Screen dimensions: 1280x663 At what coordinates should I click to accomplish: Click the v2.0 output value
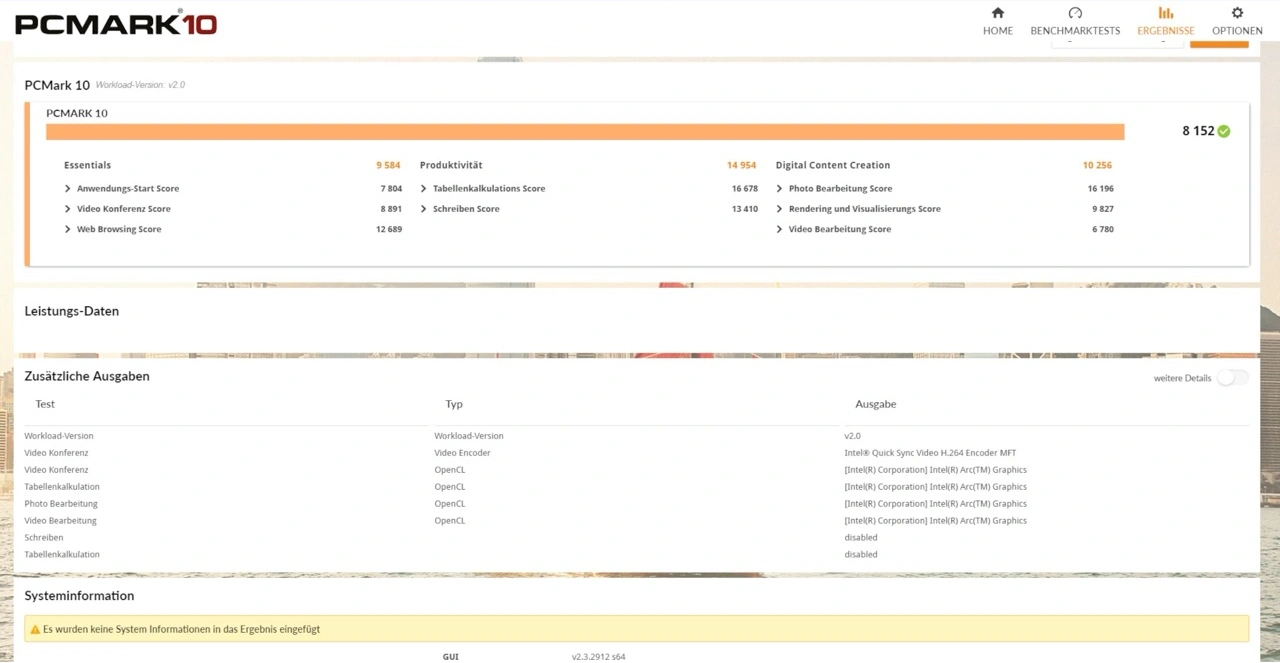coord(852,436)
